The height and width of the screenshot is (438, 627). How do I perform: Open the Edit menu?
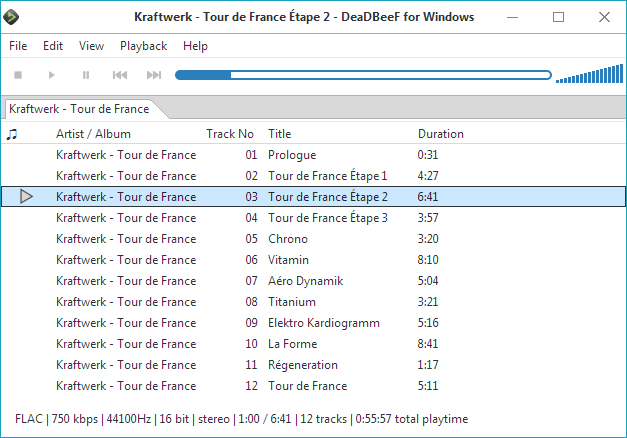53,46
